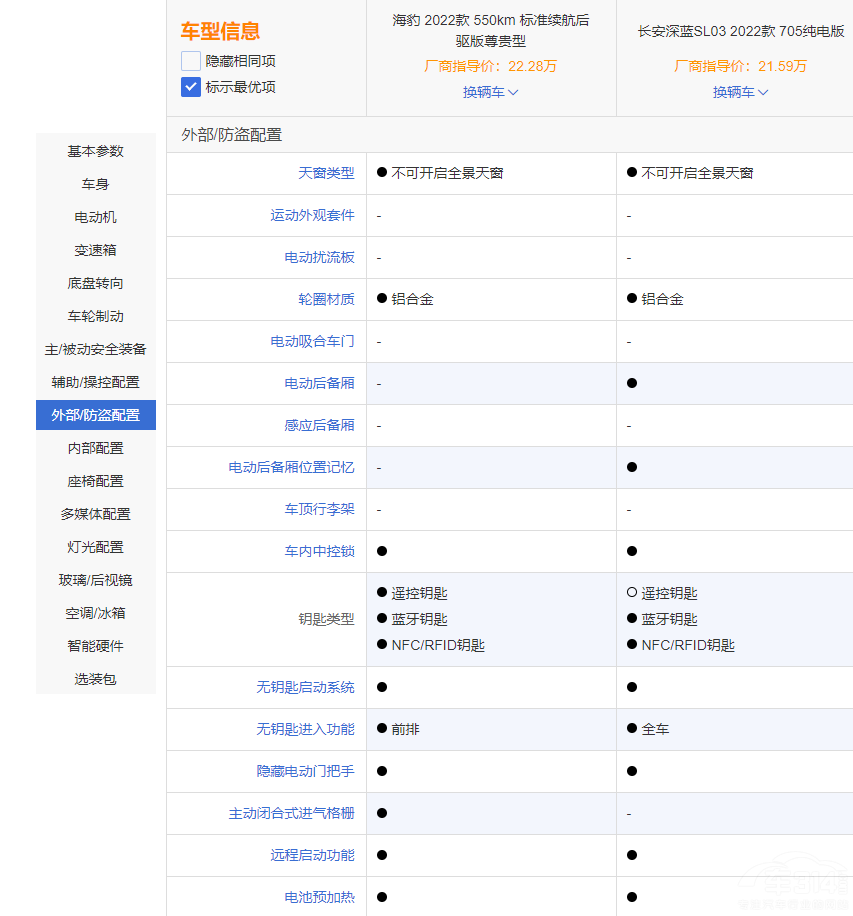Click 长安深蓝SL03 2022款 705纯电版 title
The image size is (853, 916).
point(740,31)
